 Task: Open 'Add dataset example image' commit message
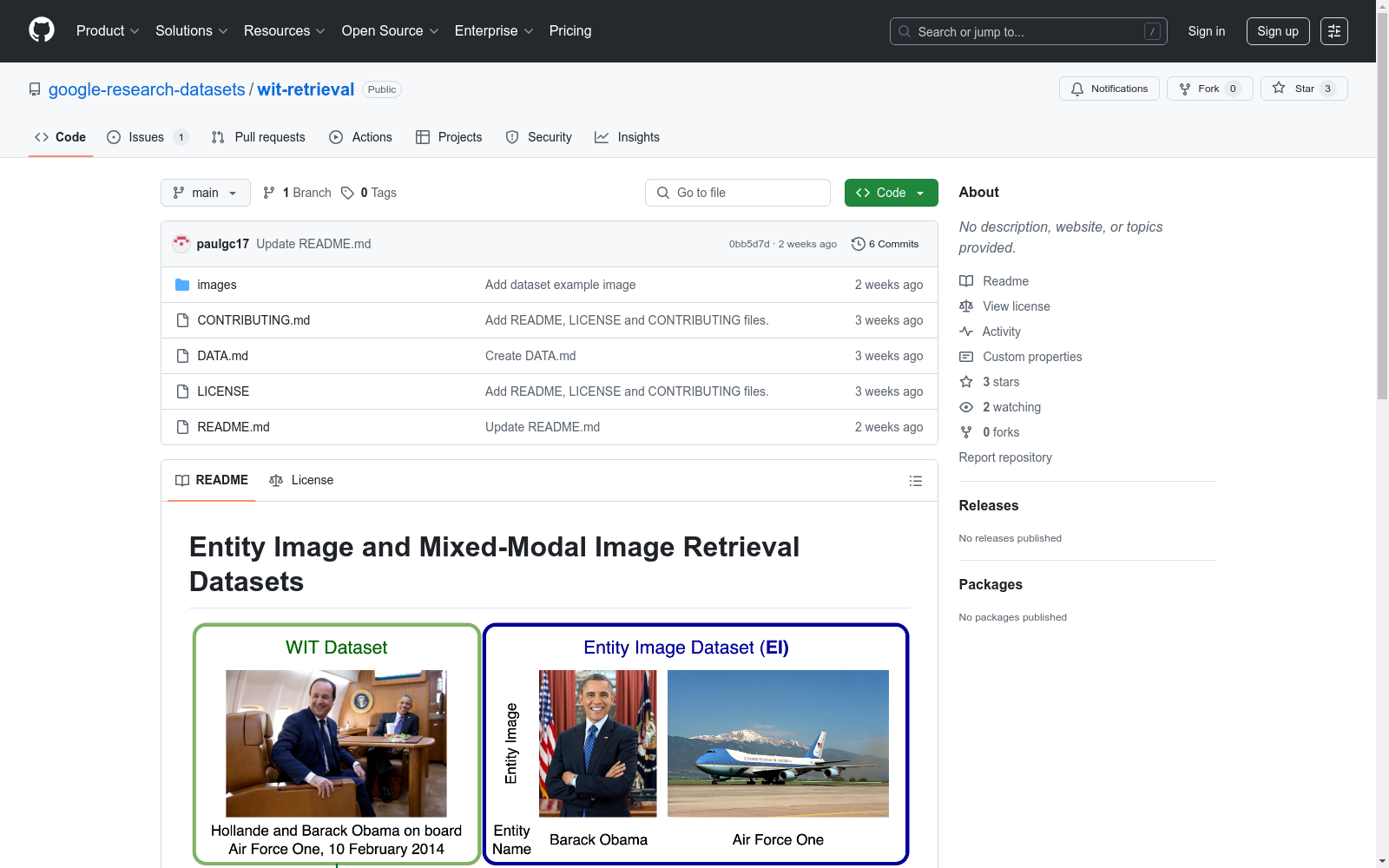click(560, 285)
